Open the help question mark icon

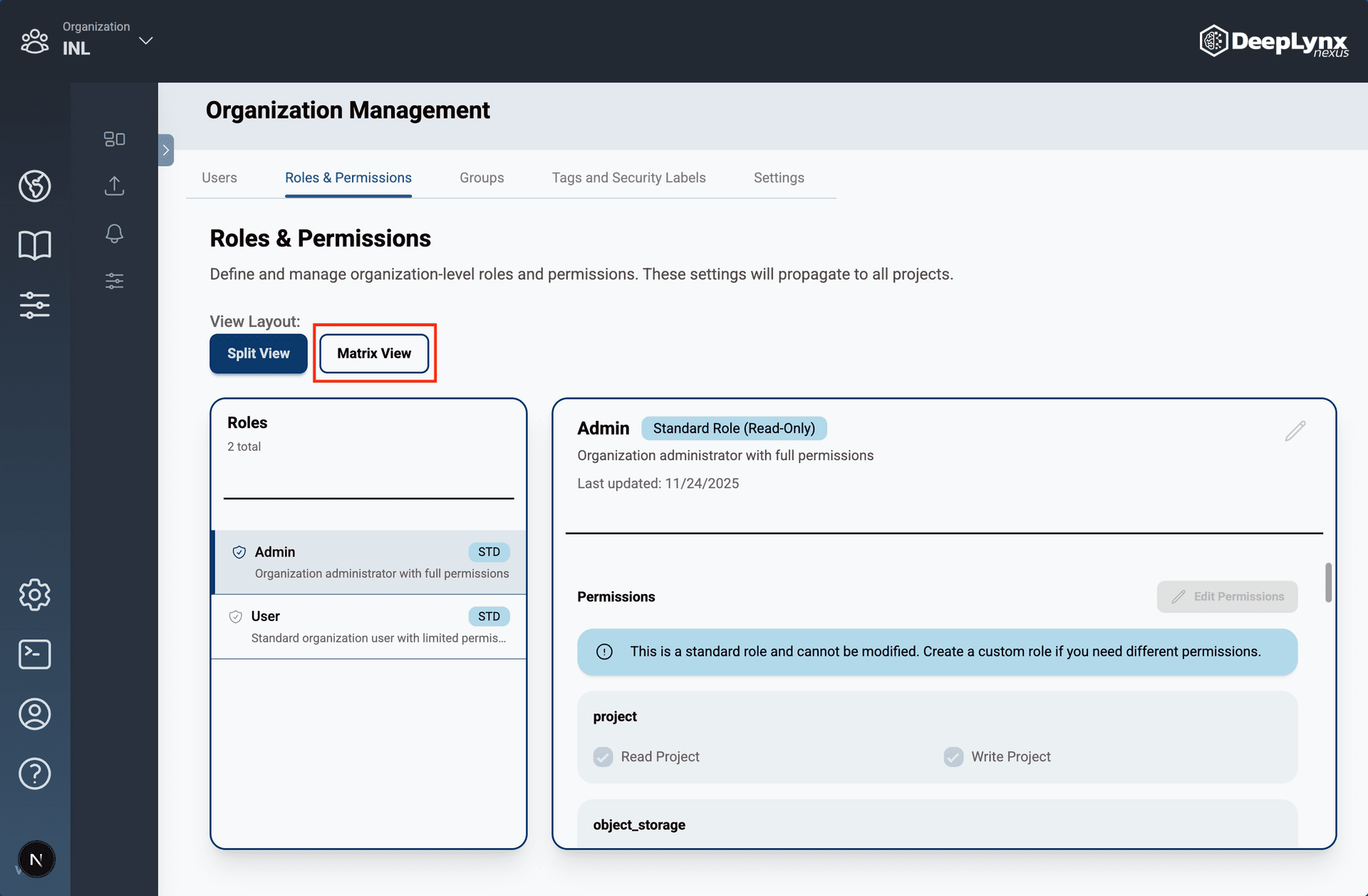tap(34, 773)
